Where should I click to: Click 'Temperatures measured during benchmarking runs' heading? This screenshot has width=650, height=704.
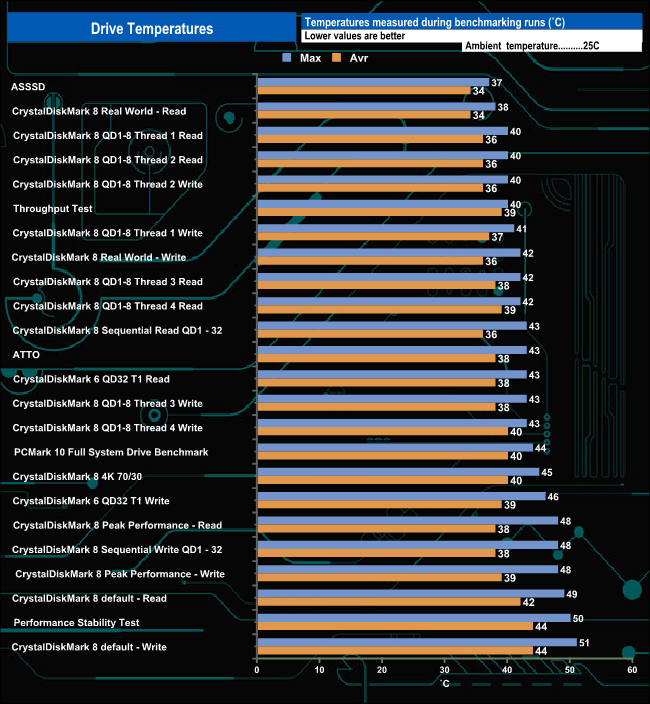click(434, 22)
